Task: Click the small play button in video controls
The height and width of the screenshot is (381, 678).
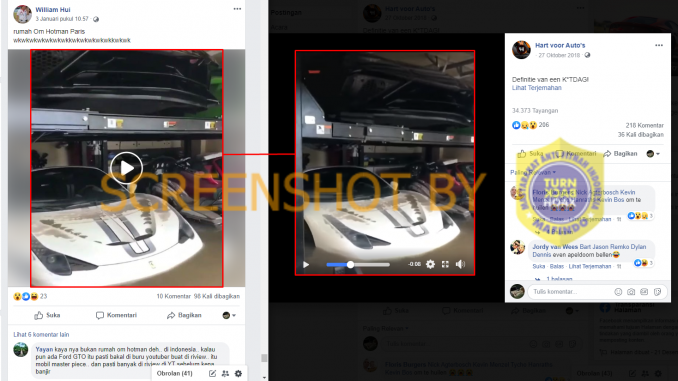Action: coord(306,264)
